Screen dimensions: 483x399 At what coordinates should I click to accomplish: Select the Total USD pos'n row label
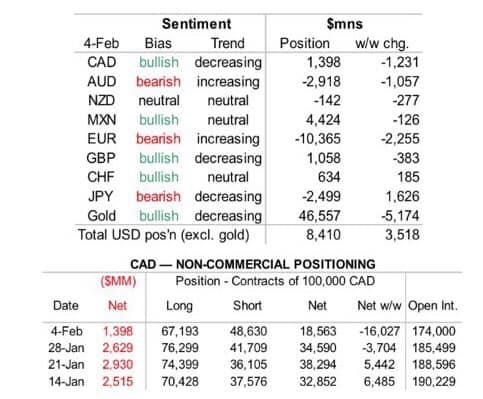tap(164, 235)
